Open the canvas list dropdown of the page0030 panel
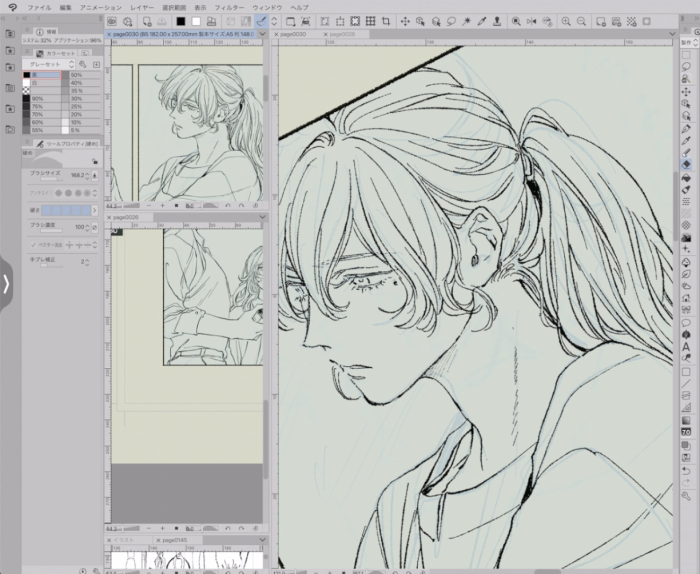This screenshot has width=700, height=574. (x=262, y=34)
